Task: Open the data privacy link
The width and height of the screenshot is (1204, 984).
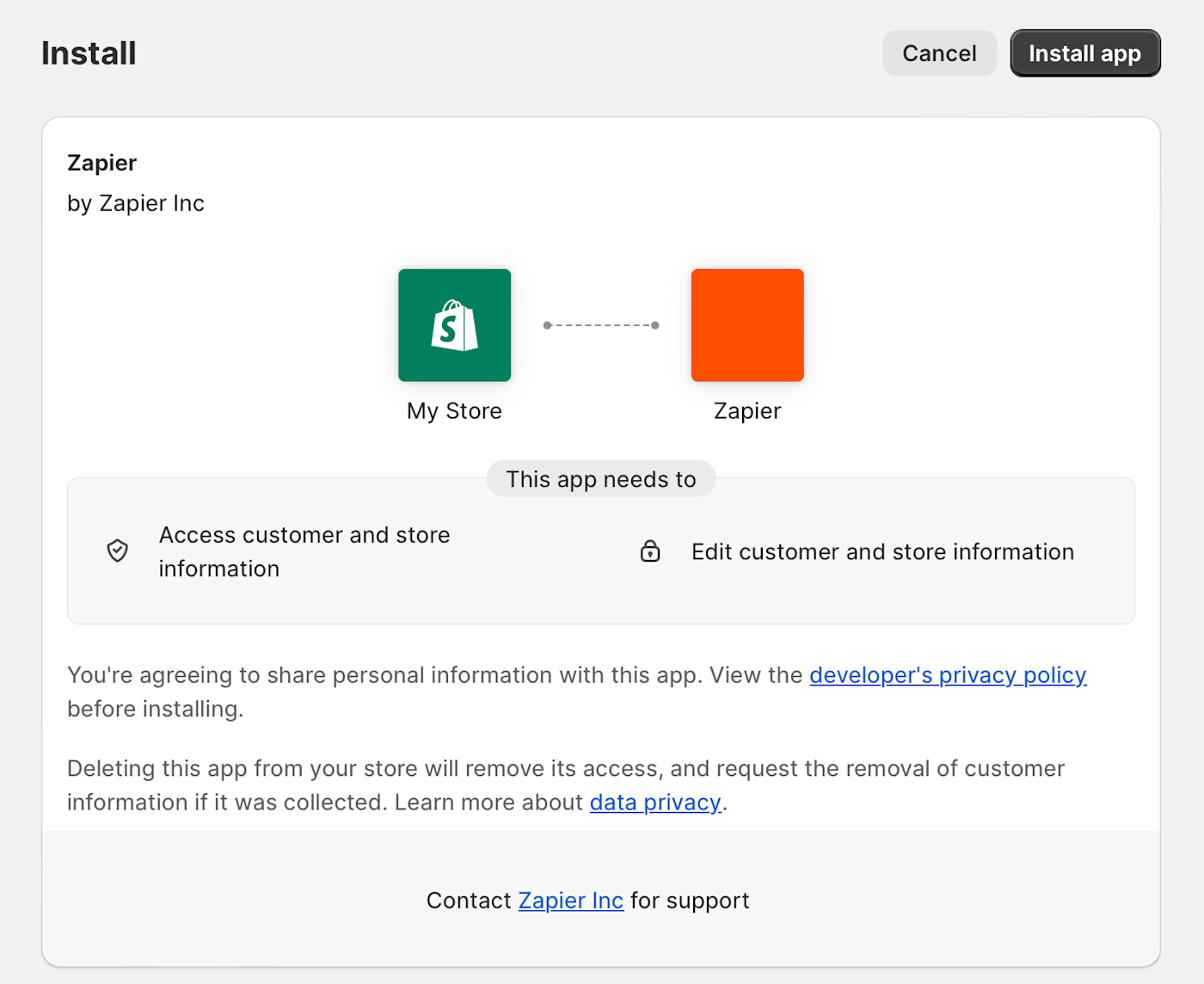Action: [x=655, y=803]
